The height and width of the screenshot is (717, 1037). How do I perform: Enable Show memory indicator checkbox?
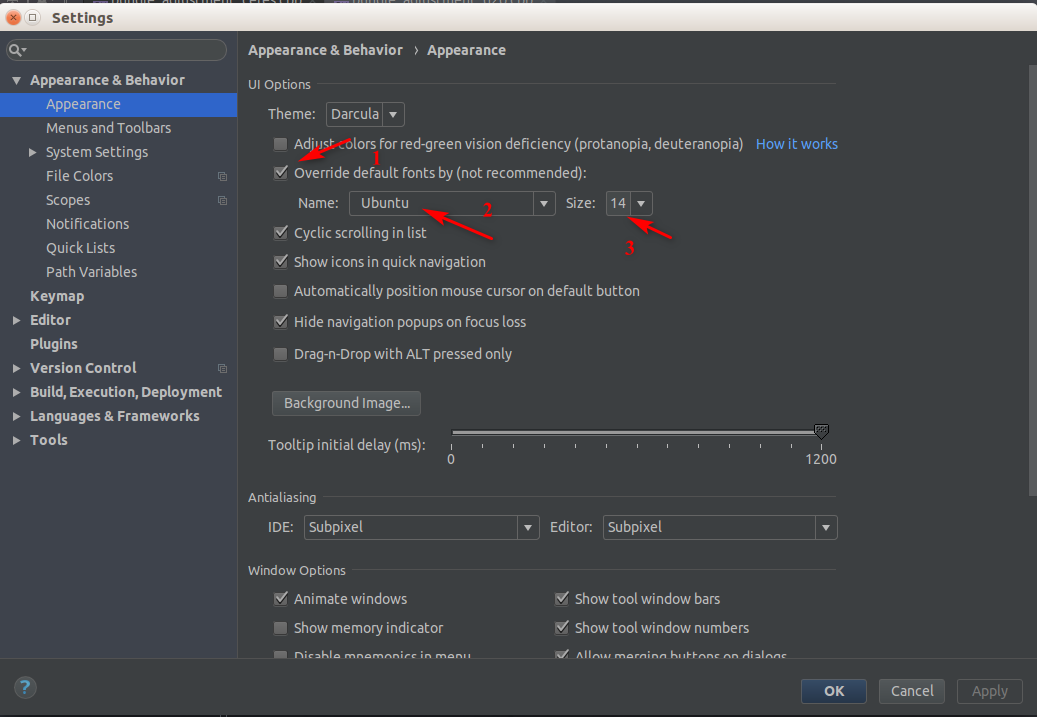point(280,628)
